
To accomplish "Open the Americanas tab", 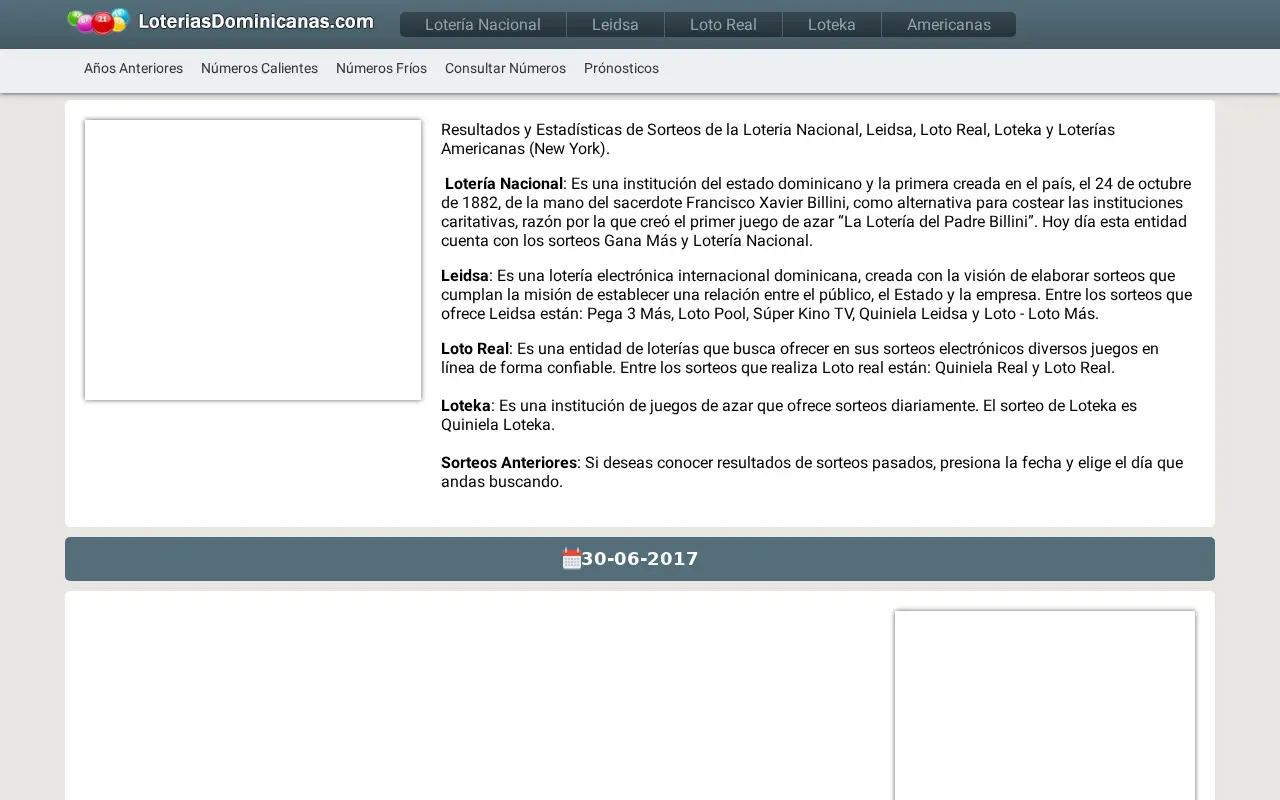I will [x=949, y=25].
